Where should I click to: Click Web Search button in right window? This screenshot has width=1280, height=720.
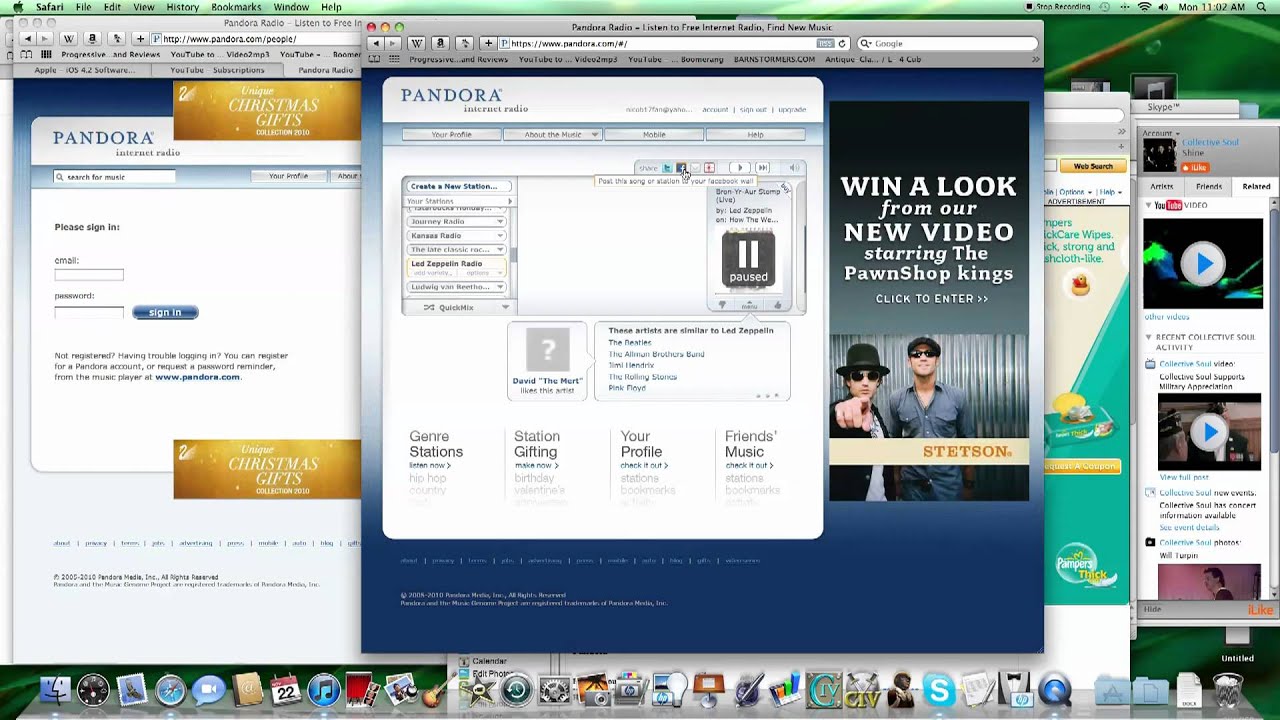tap(1093, 166)
